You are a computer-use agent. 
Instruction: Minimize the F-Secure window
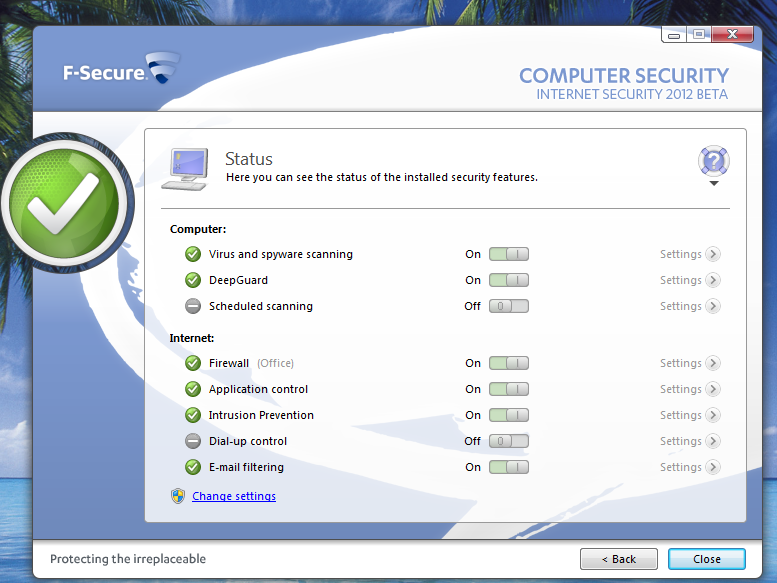pyautogui.click(x=674, y=35)
